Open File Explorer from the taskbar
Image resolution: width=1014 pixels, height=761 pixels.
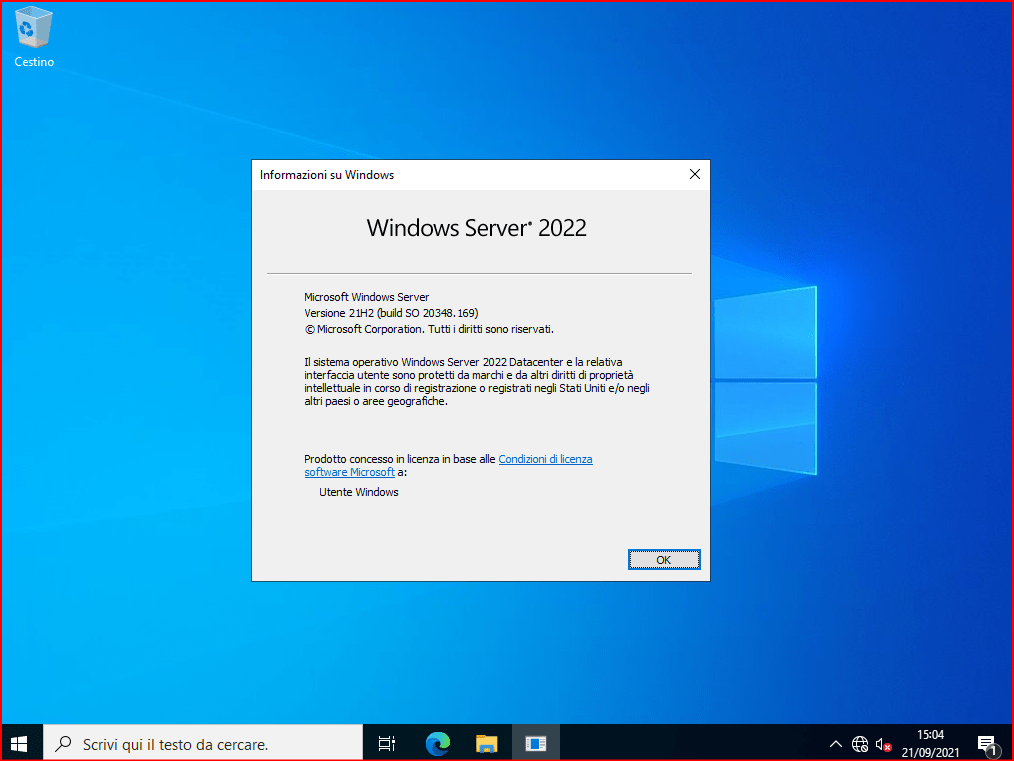[x=487, y=743]
